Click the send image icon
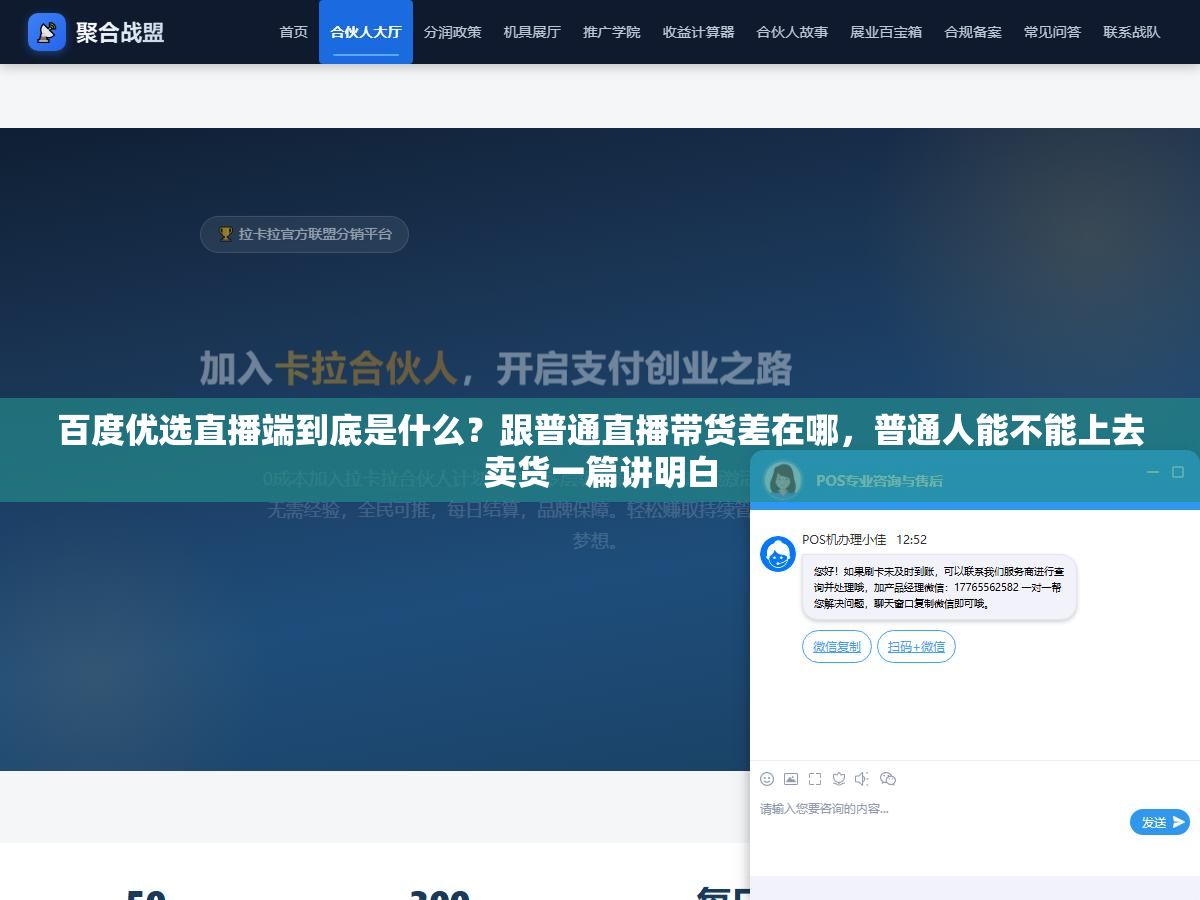Image resolution: width=1200 pixels, height=900 pixels. click(x=791, y=779)
